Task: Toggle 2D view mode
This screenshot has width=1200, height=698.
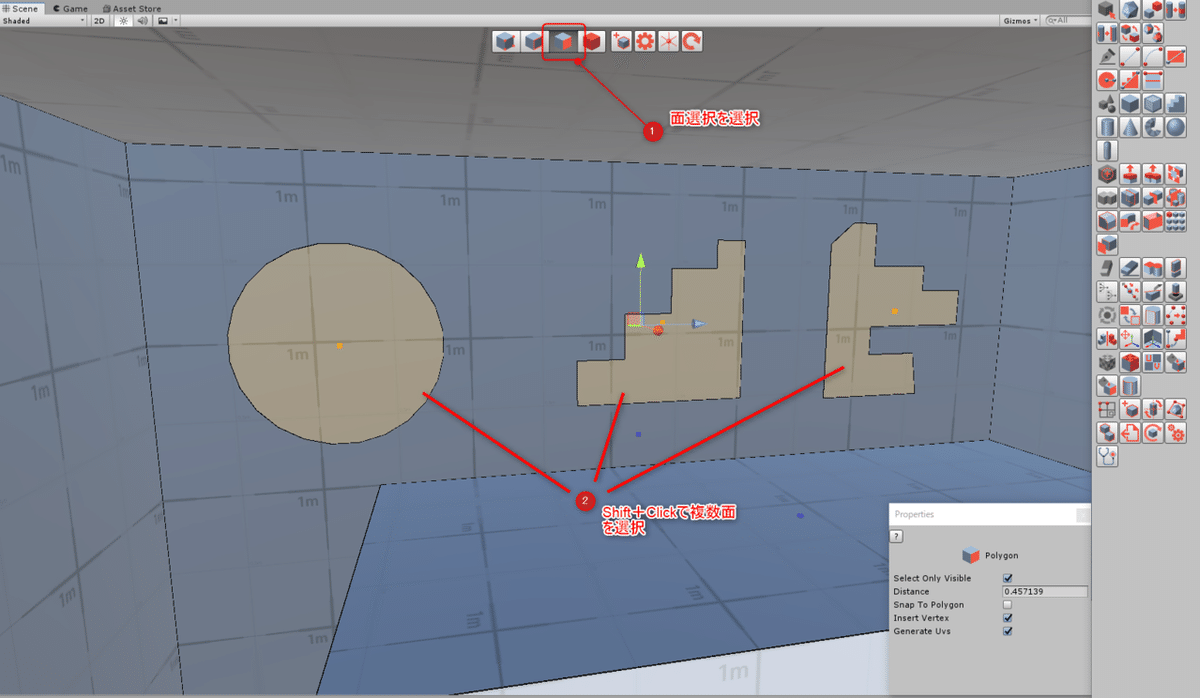Action: click(x=99, y=20)
